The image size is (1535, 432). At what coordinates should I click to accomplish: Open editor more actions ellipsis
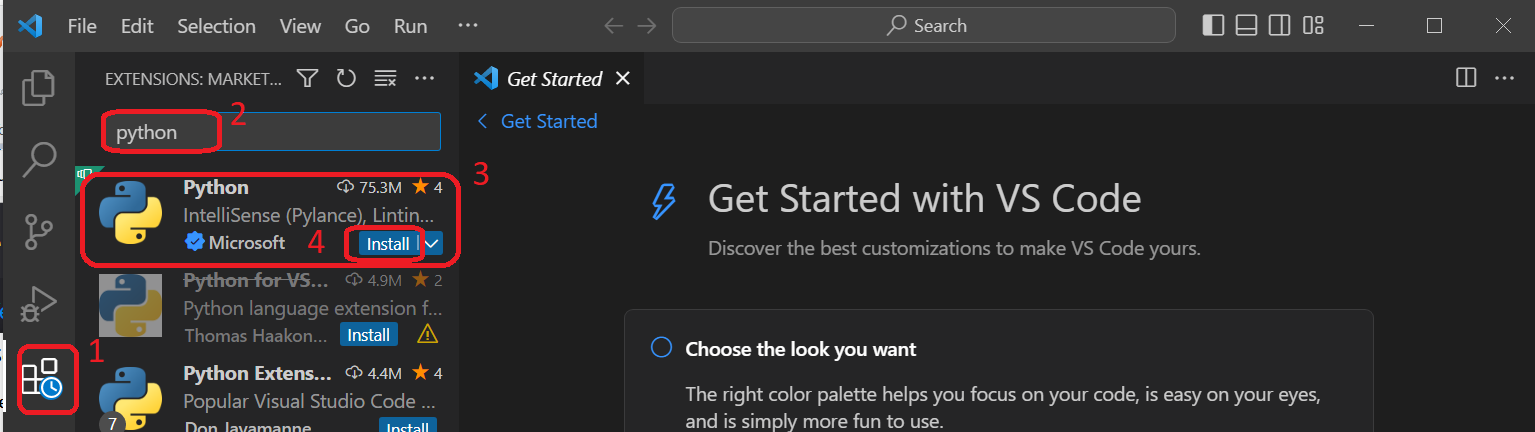point(1504,78)
